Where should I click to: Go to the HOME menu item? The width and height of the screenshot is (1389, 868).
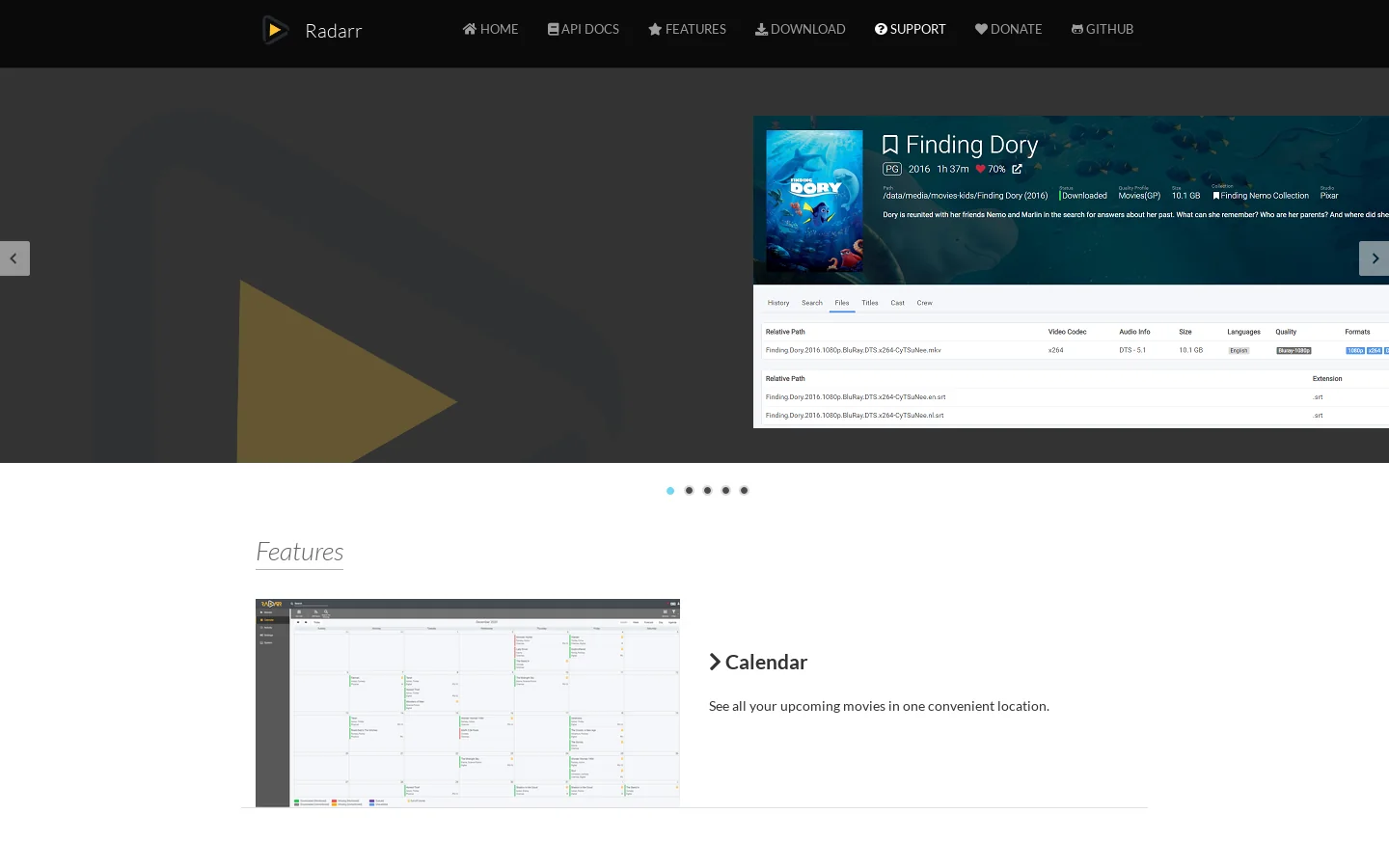coord(490,29)
